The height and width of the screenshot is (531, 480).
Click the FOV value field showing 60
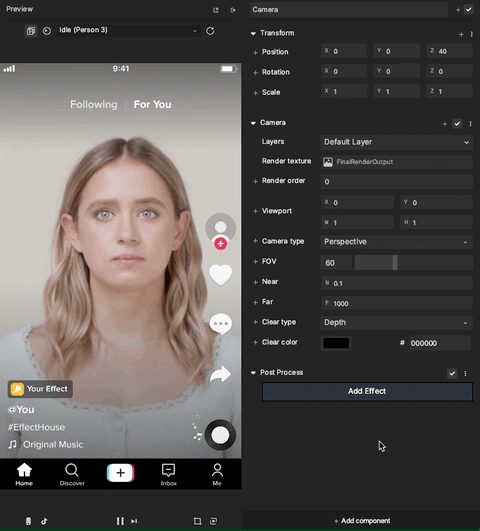click(x=336, y=263)
